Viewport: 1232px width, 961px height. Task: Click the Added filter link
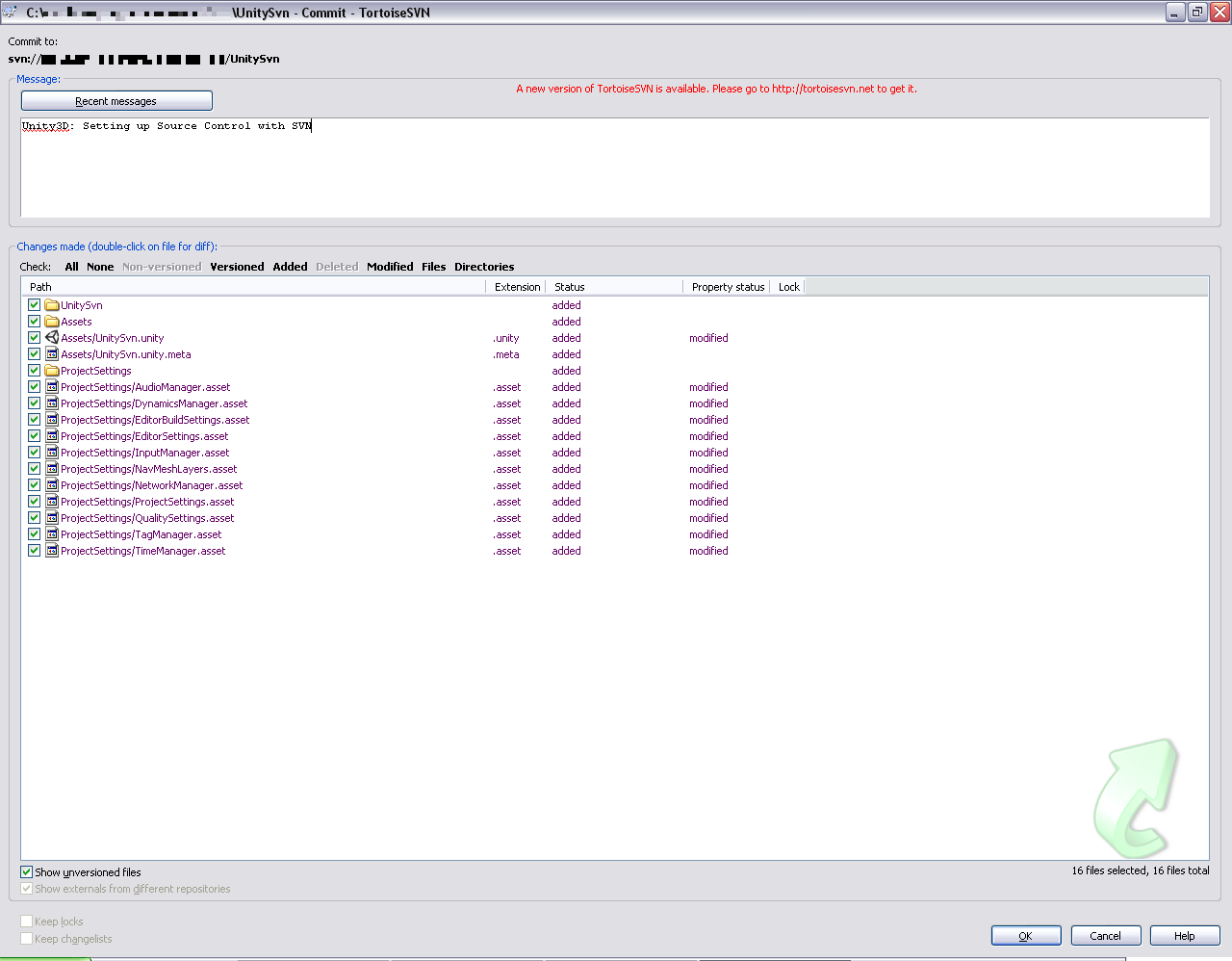click(x=290, y=267)
